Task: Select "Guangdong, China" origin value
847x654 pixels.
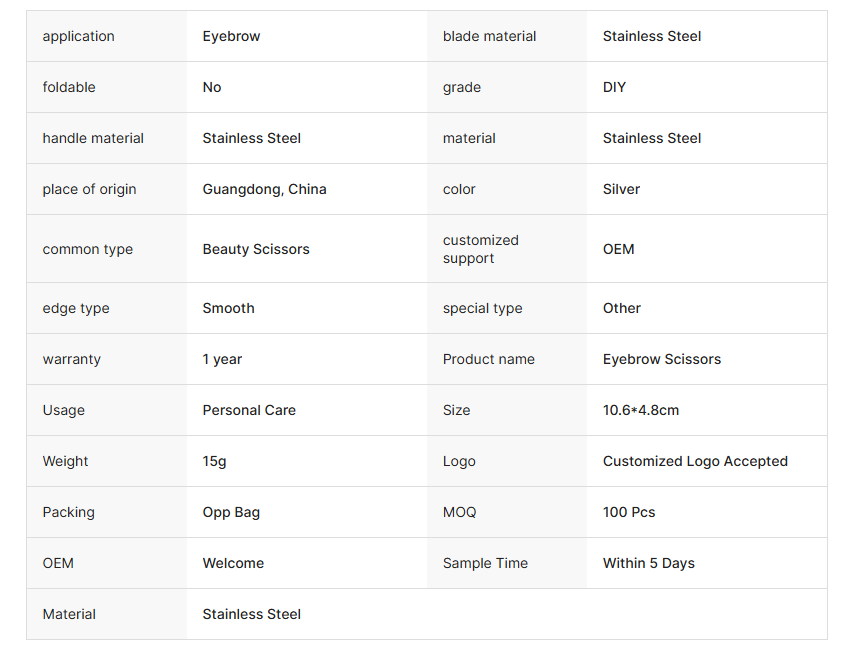Action: (264, 189)
